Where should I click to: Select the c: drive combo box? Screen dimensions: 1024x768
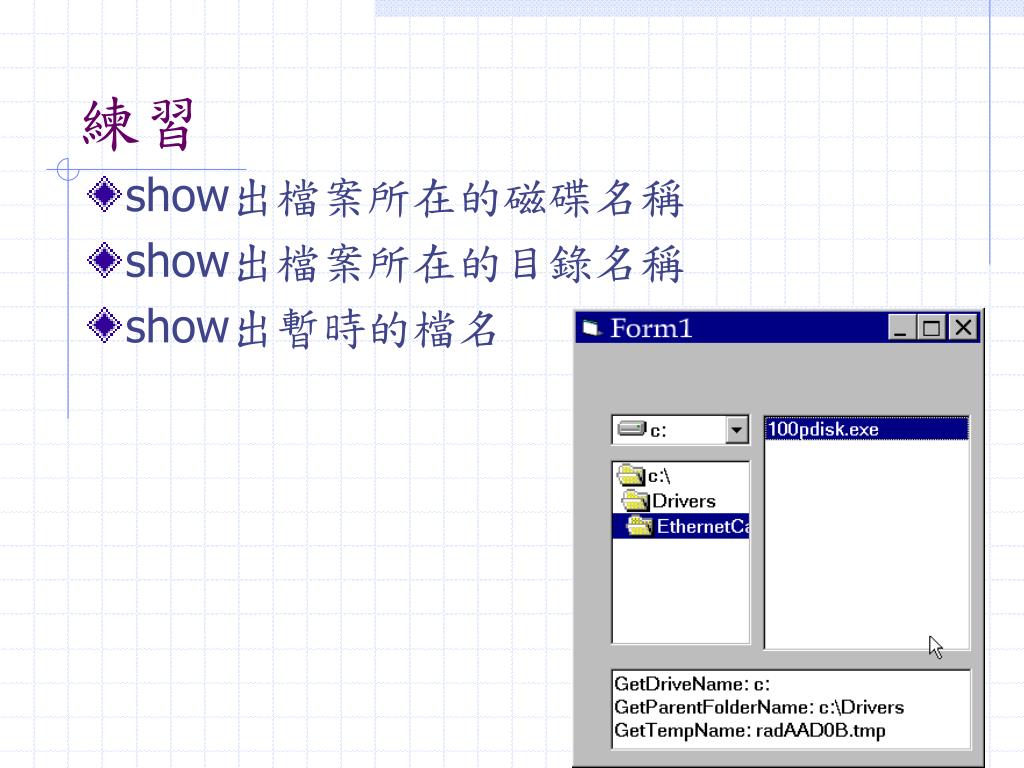680,430
